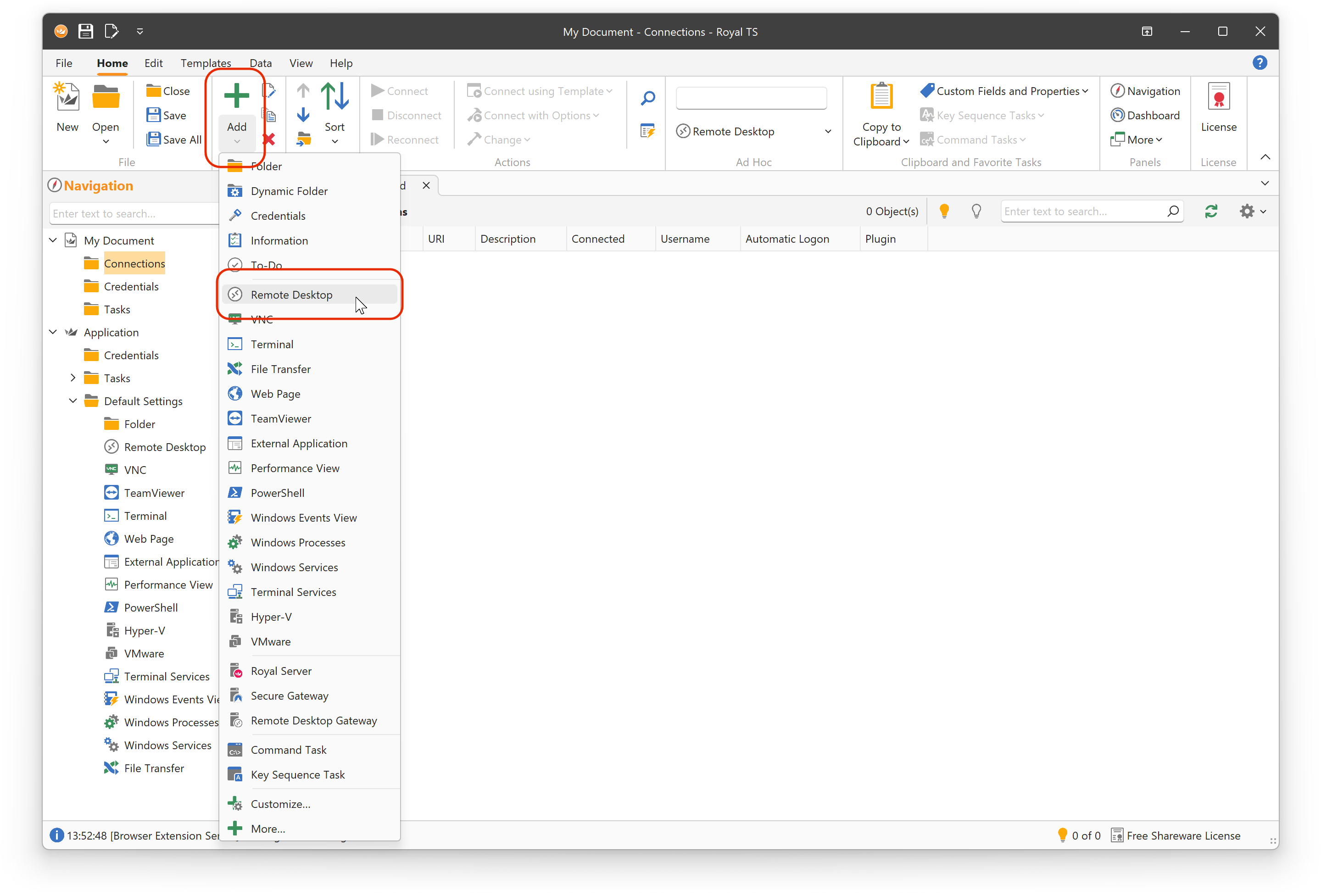Collapse the My Document tree node

pos(53,240)
